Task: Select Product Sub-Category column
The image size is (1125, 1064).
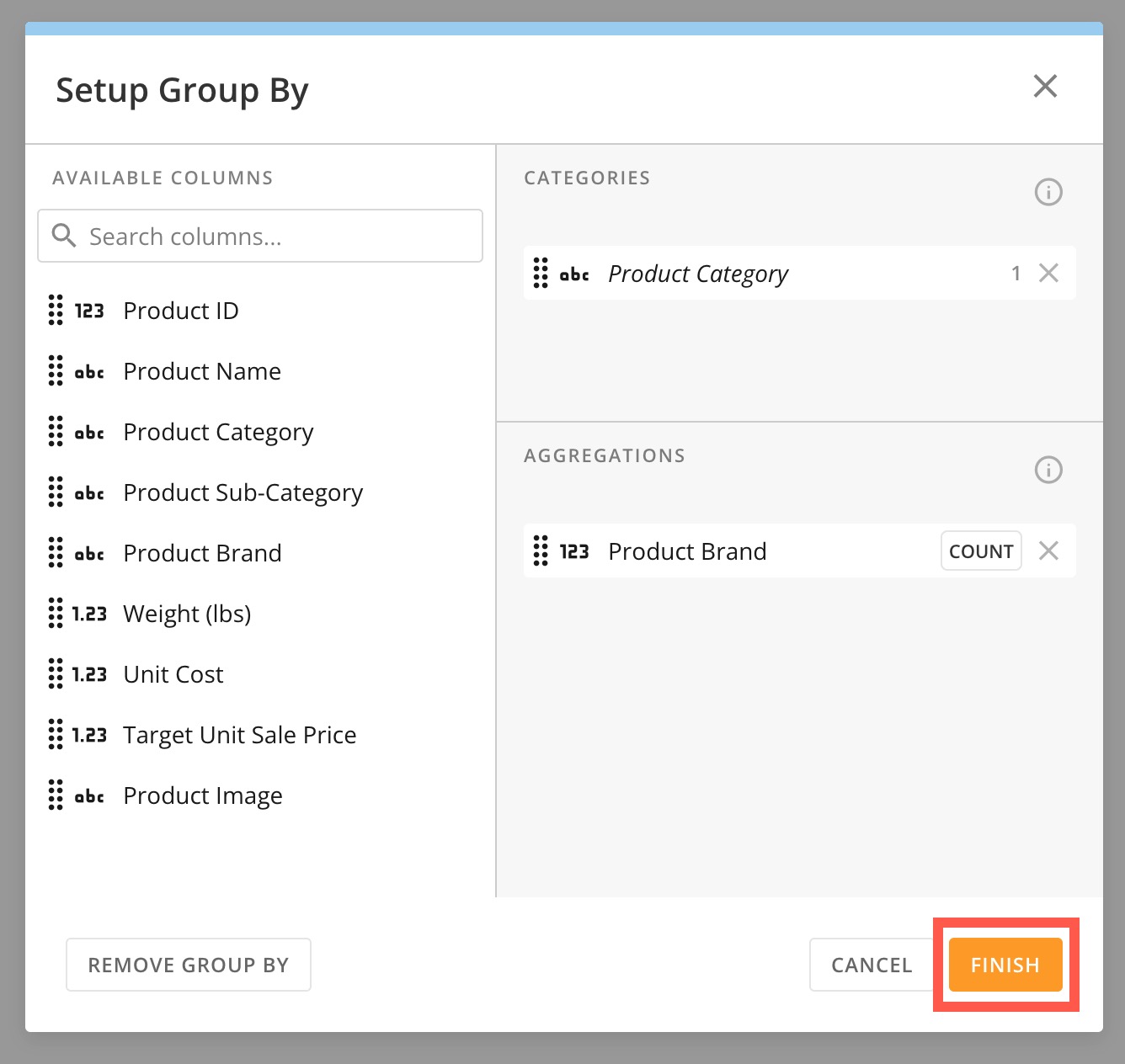Action: click(243, 492)
